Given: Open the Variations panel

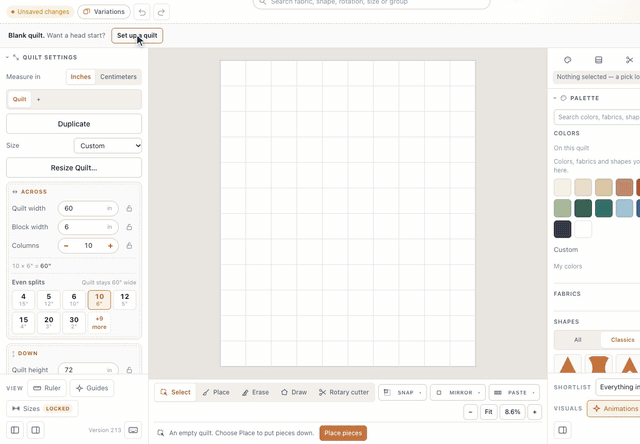Looking at the screenshot, I should pos(104,12).
